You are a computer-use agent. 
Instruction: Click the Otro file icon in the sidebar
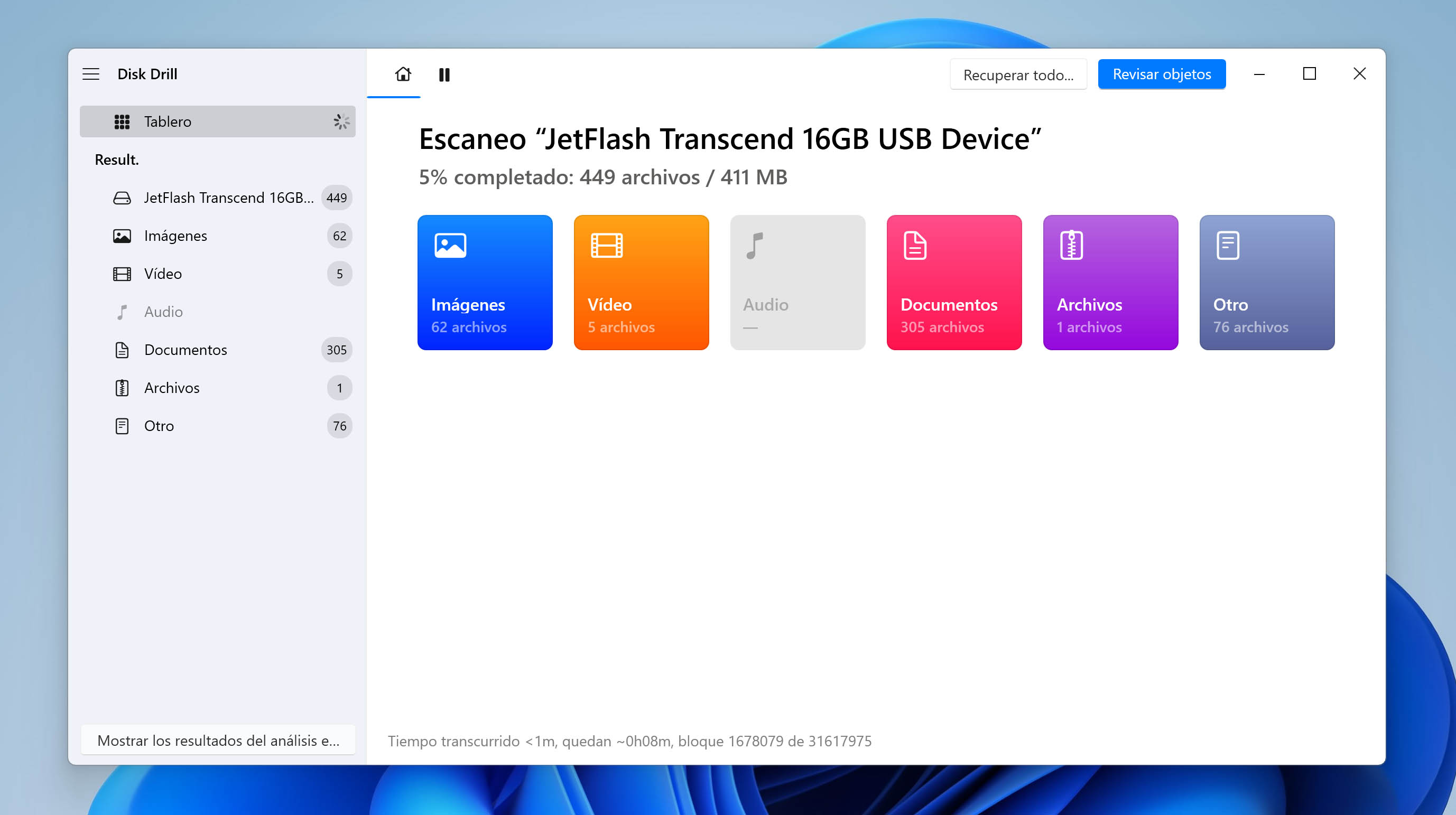click(122, 426)
